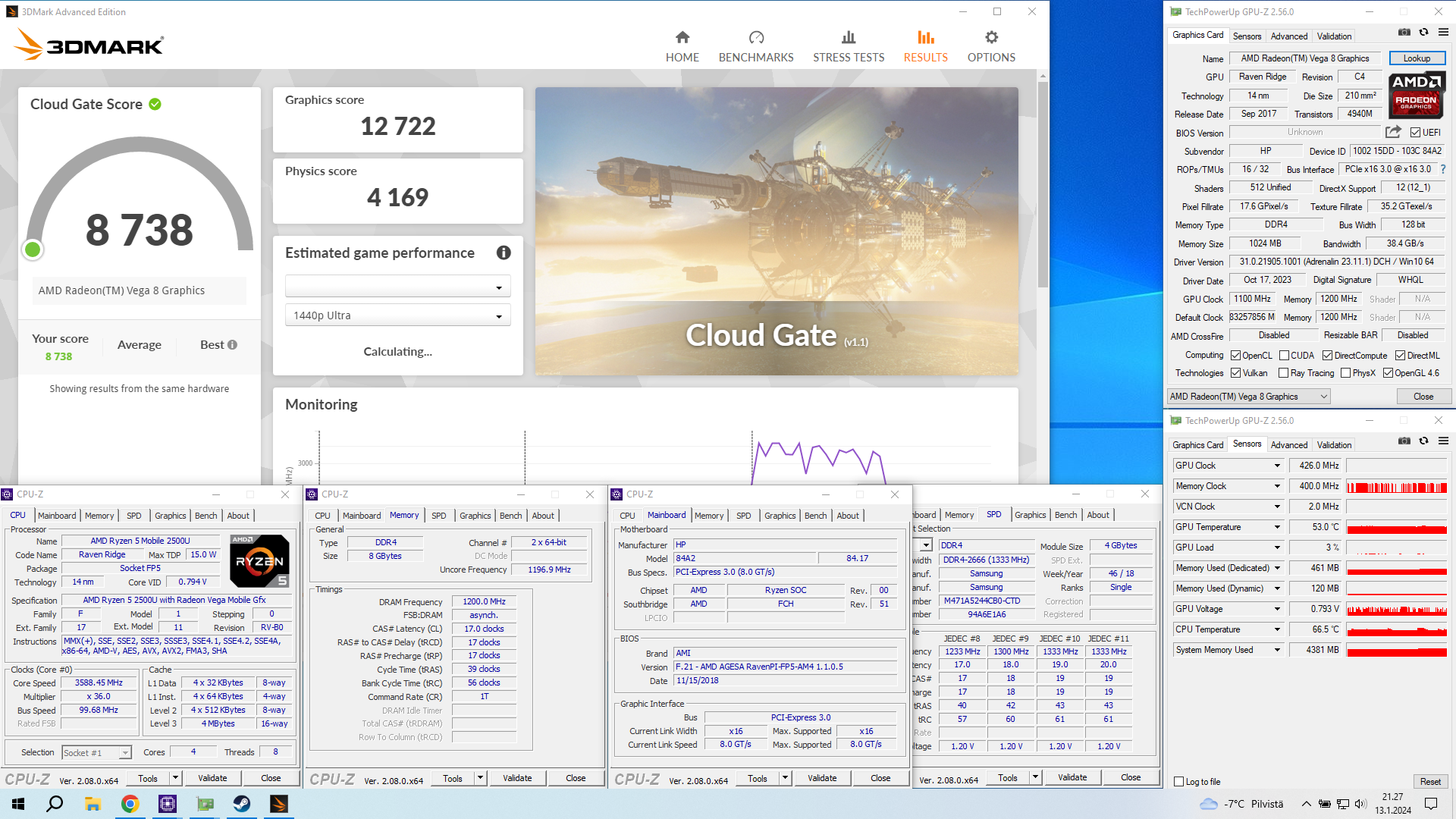Open the empty game selection dropdown
This screenshot has height=819, width=1456.
(397, 287)
